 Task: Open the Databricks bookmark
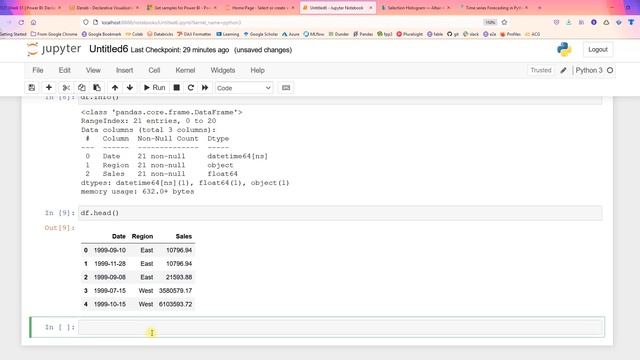pos(160,34)
